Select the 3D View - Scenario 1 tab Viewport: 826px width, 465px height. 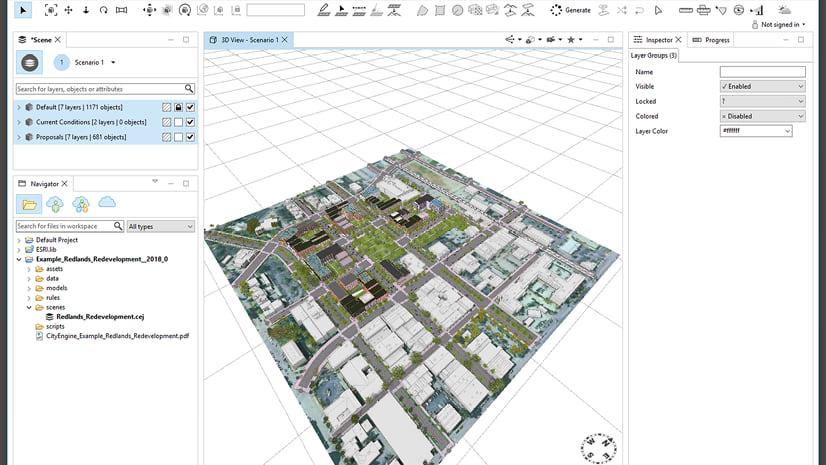(x=249, y=40)
